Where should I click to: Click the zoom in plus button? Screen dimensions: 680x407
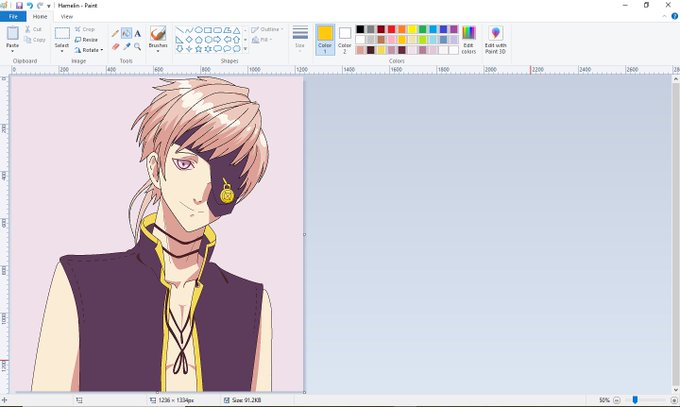674,400
